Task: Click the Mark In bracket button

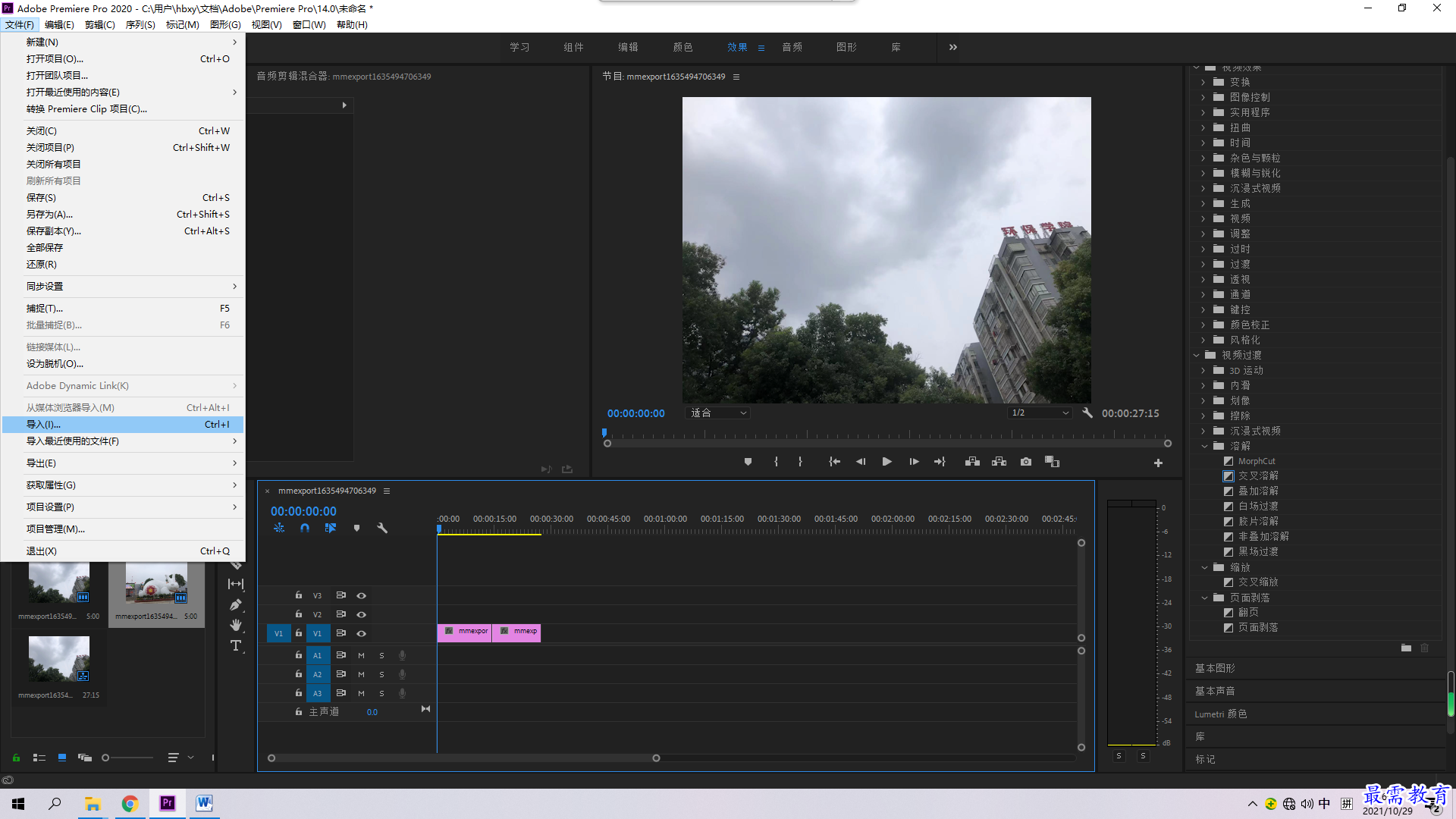Action: (776, 462)
